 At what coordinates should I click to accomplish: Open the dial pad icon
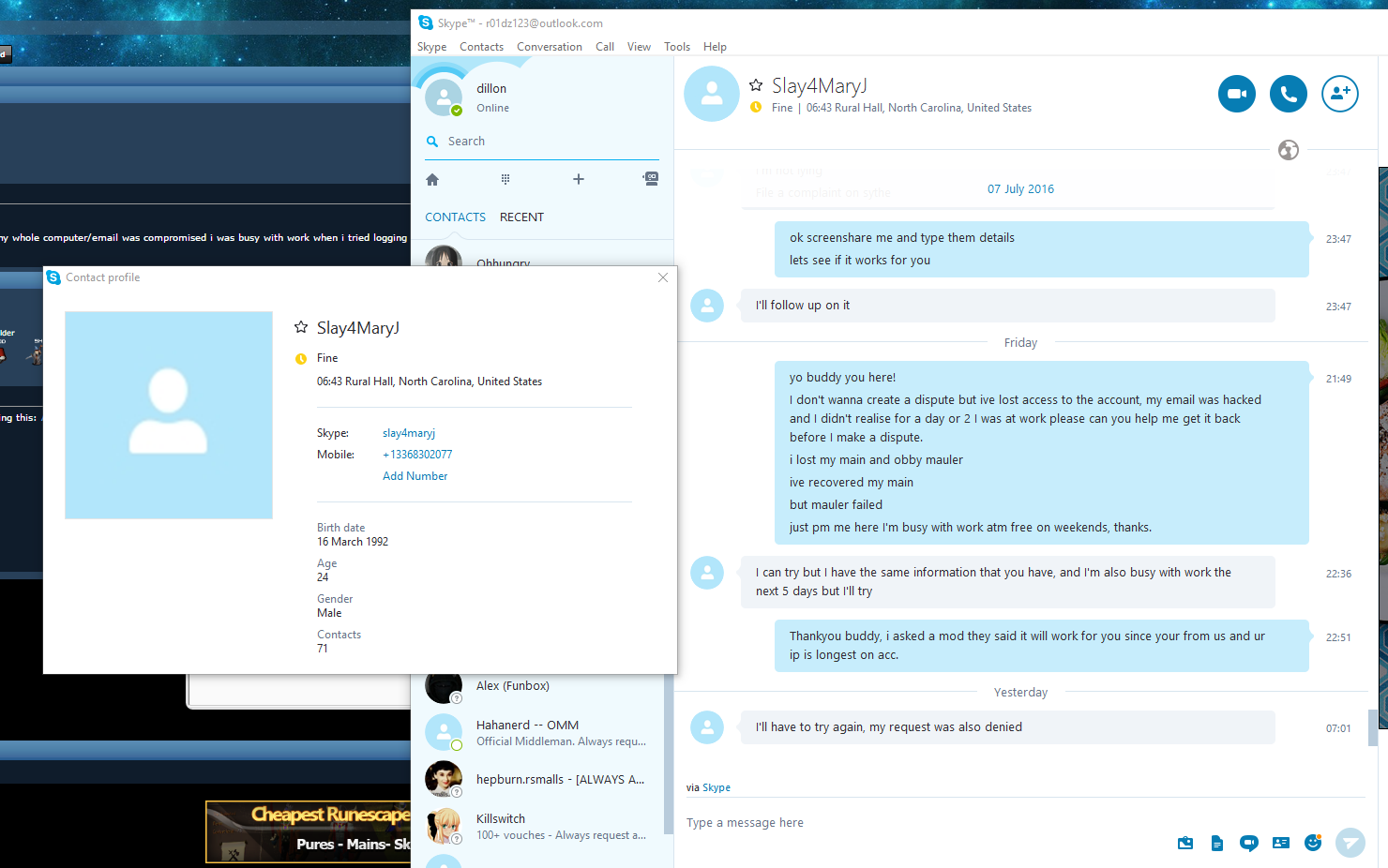tap(505, 179)
